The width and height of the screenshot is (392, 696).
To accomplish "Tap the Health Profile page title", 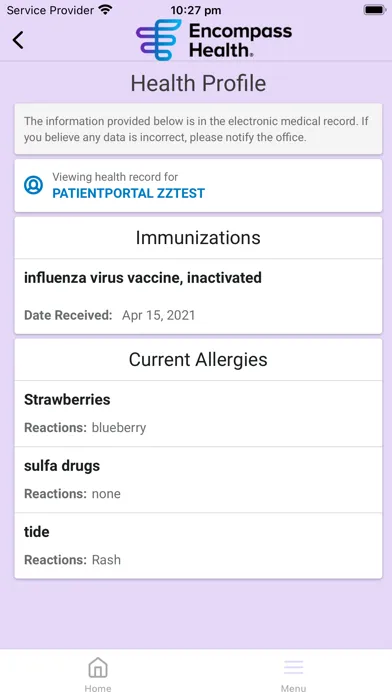I will pos(198,83).
